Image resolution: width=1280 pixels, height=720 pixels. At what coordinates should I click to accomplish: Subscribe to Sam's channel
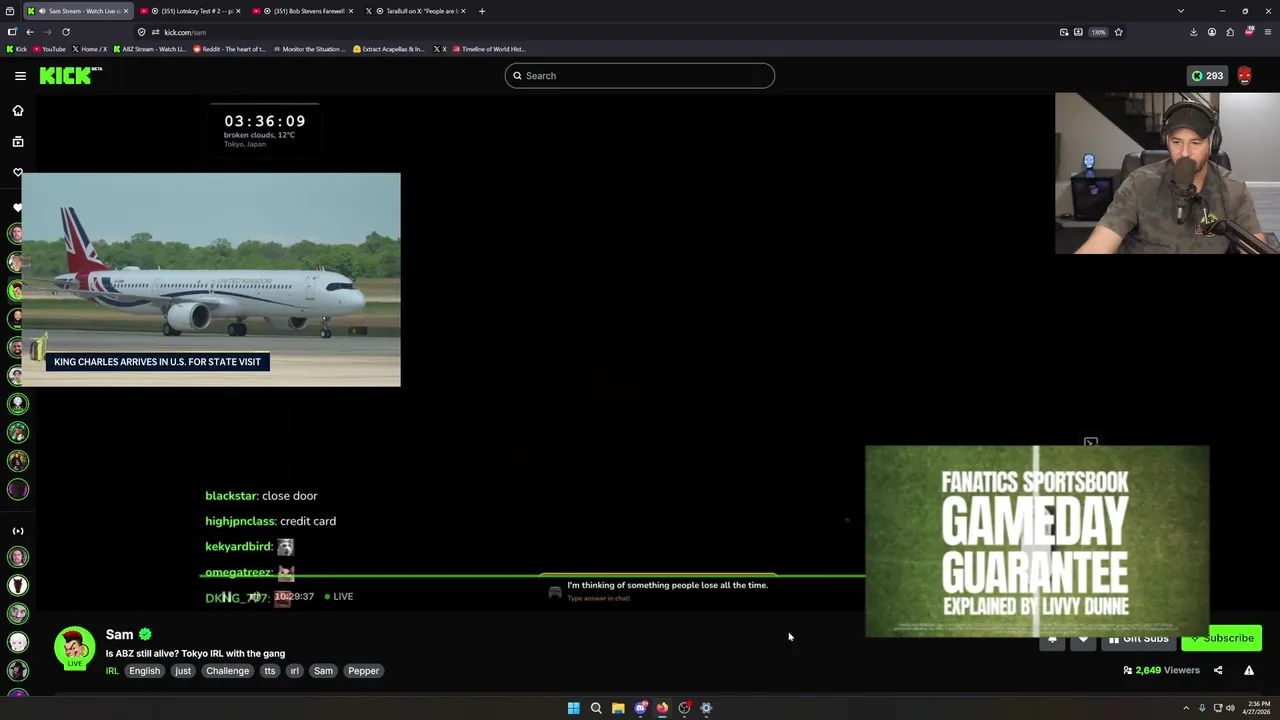(1222, 638)
